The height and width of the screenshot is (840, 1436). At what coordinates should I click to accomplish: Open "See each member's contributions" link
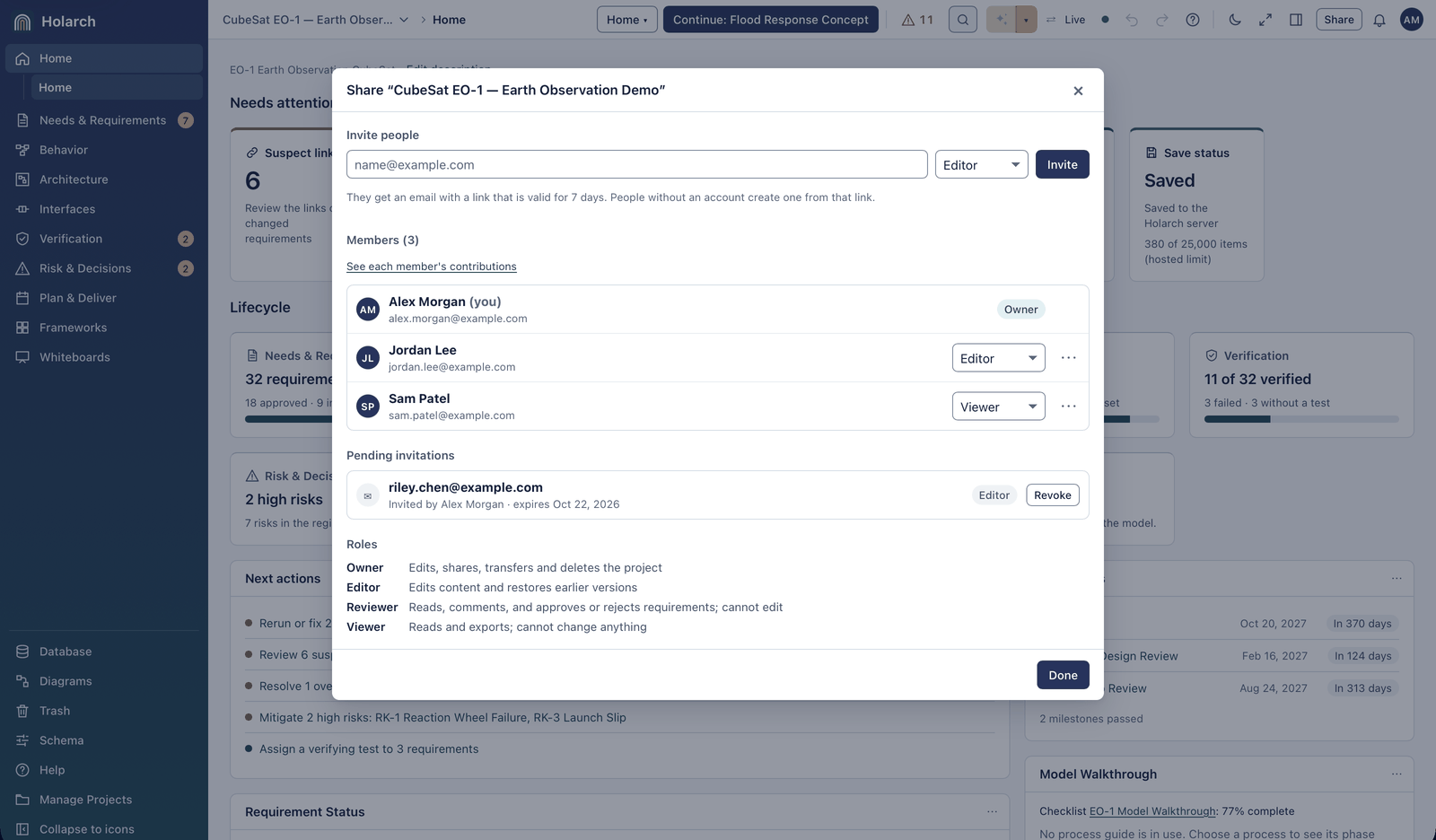432,267
